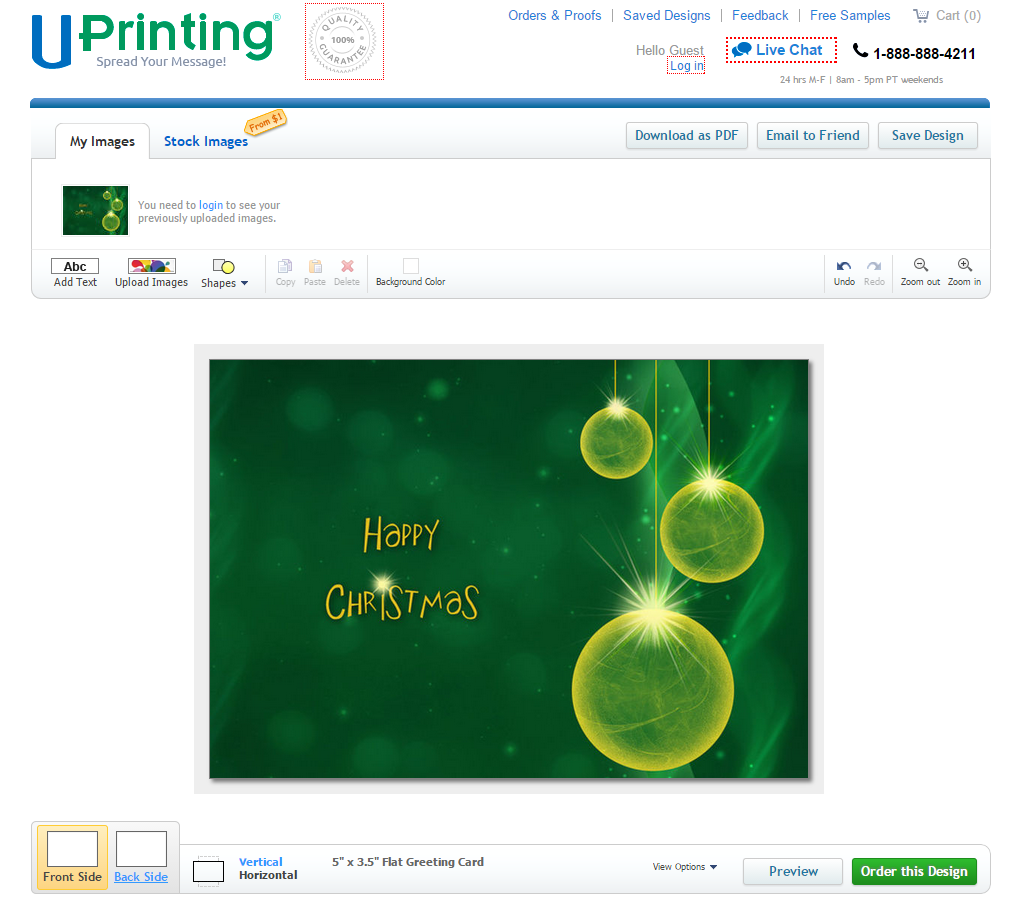Screen dimensions: 1025x897
Task: Click Upload Images tool
Action: point(152,273)
